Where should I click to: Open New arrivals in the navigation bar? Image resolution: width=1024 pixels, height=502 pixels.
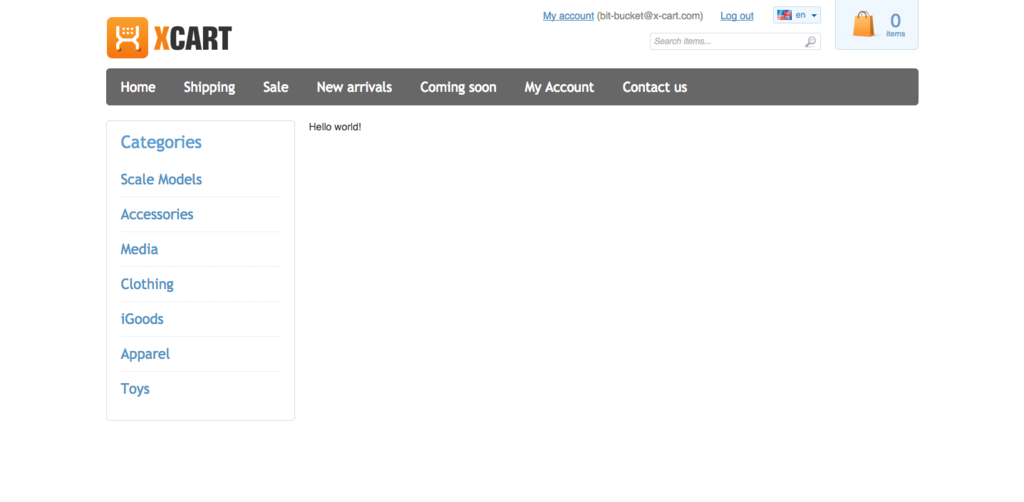pos(354,87)
